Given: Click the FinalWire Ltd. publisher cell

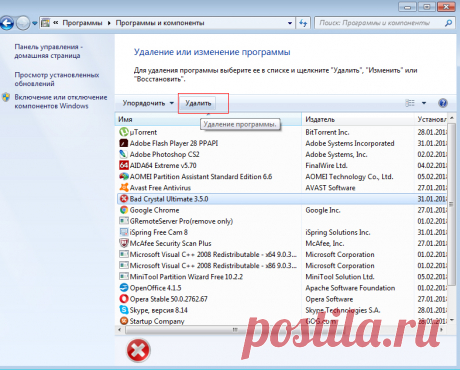Looking at the screenshot, I should point(326,165).
